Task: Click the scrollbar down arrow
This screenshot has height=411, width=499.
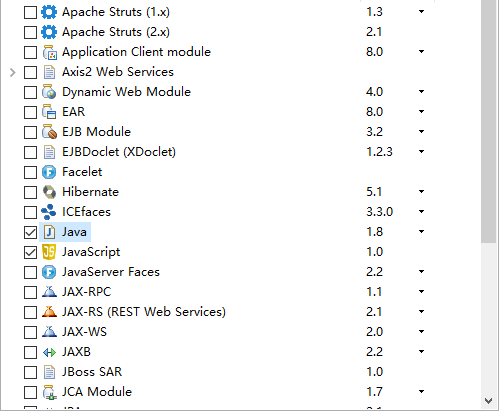Action: coord(489,401)
